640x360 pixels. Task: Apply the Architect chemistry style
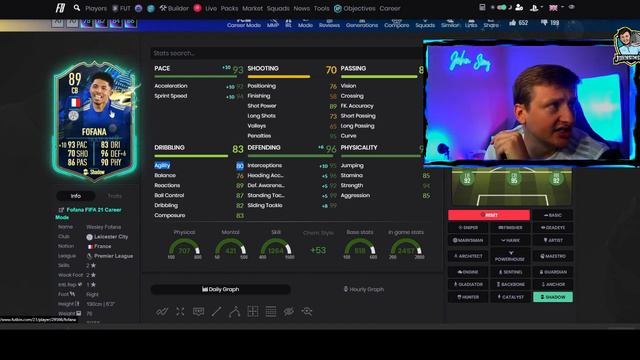click(x=468, y=256)
